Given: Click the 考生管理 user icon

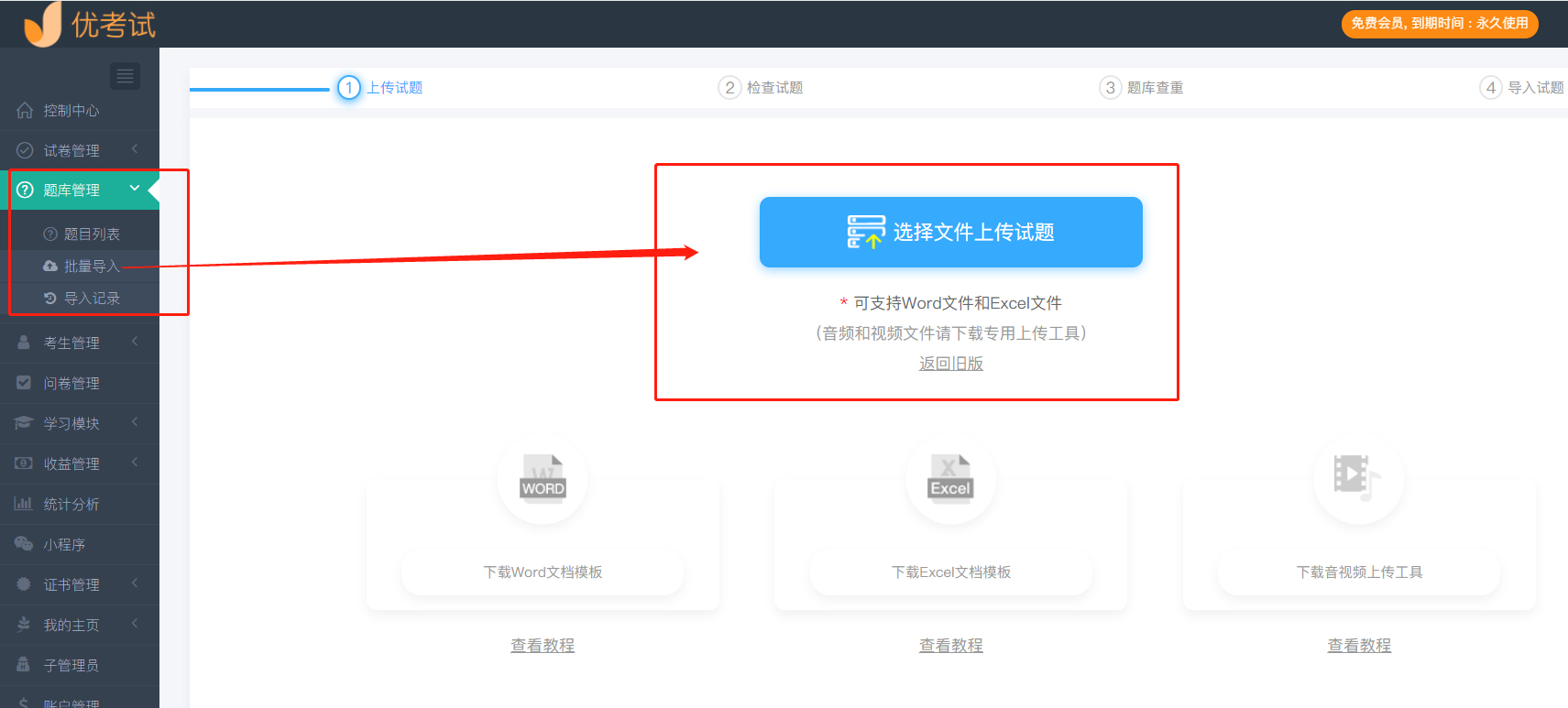Looking at the screenshot, I should (24, 342).
